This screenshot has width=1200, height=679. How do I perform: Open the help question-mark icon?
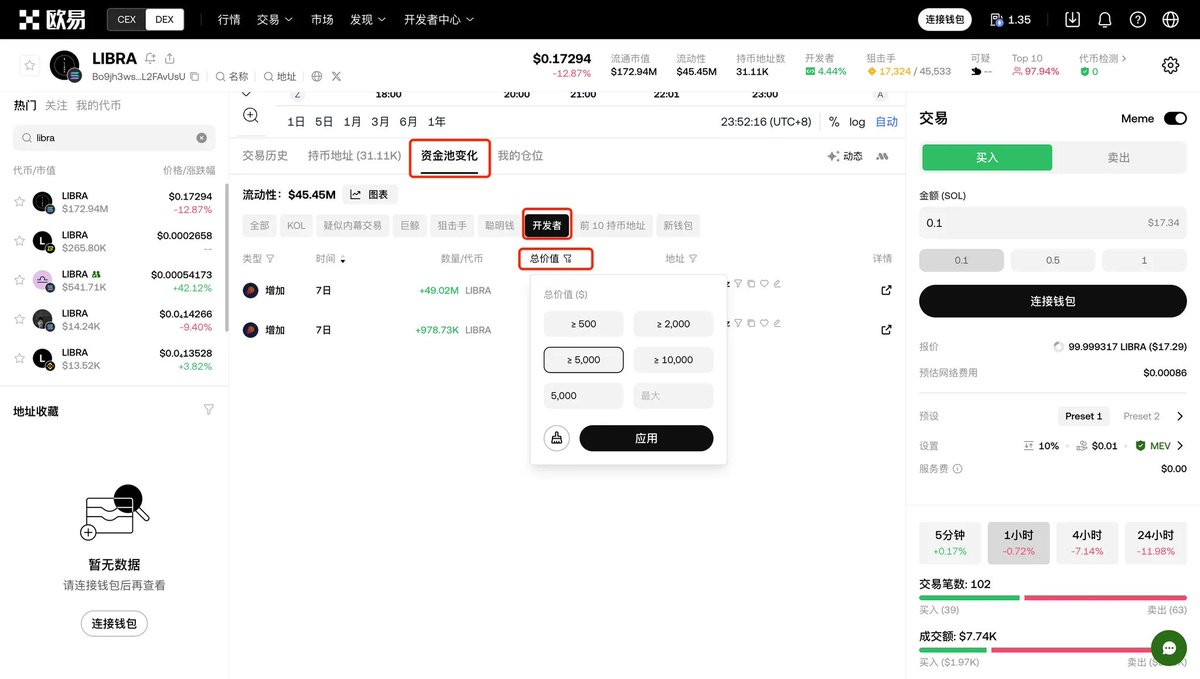coord(1138,19)
